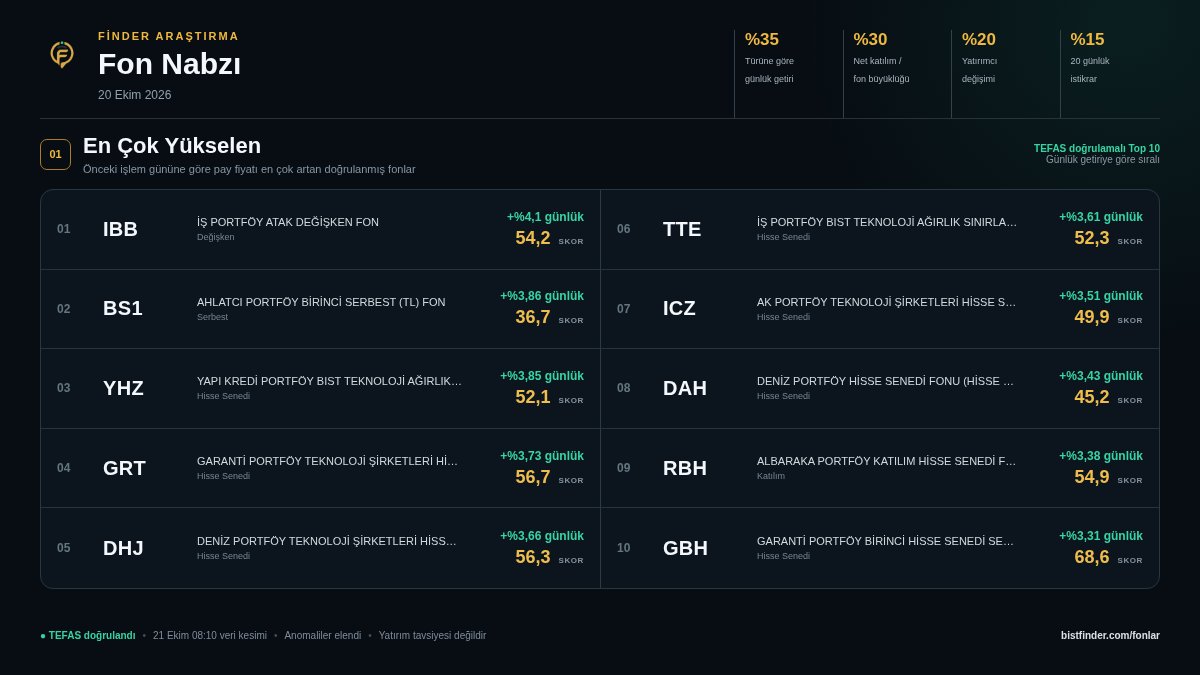Click the Yatırım tavsiyesi değildir disclaimer

tap(432, 635)
